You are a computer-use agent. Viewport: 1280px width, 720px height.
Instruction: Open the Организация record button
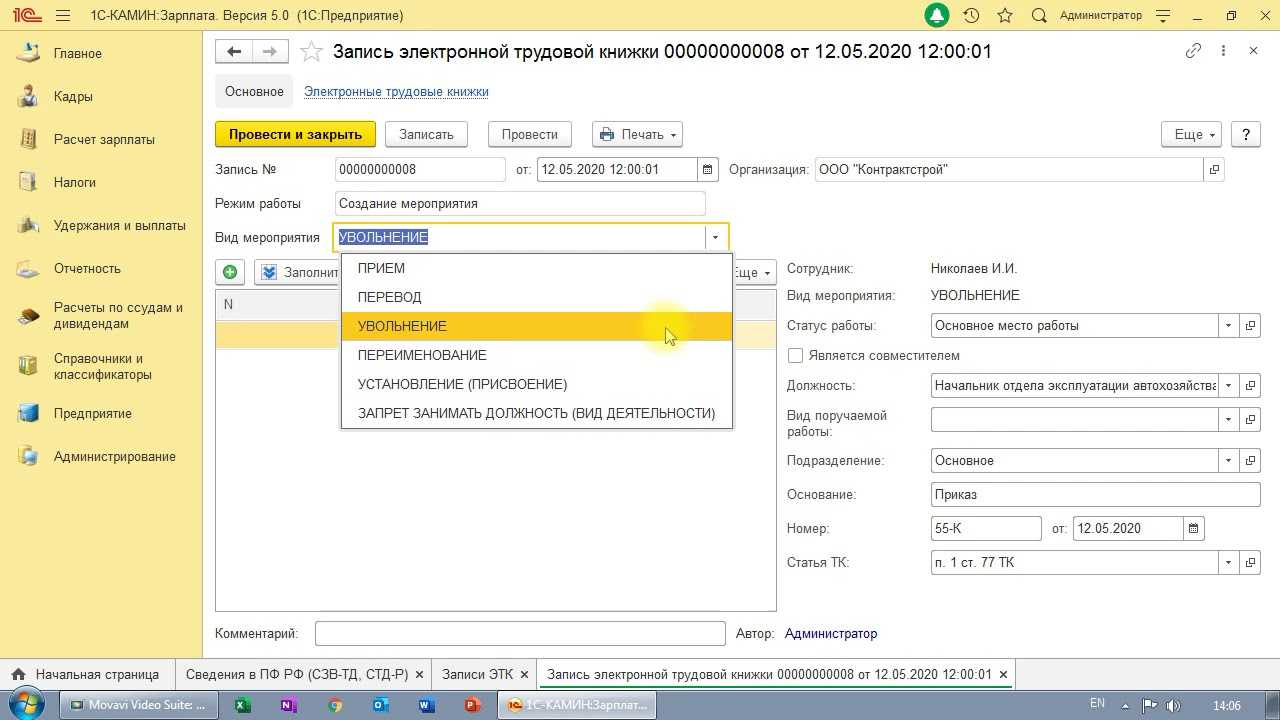1214,170
